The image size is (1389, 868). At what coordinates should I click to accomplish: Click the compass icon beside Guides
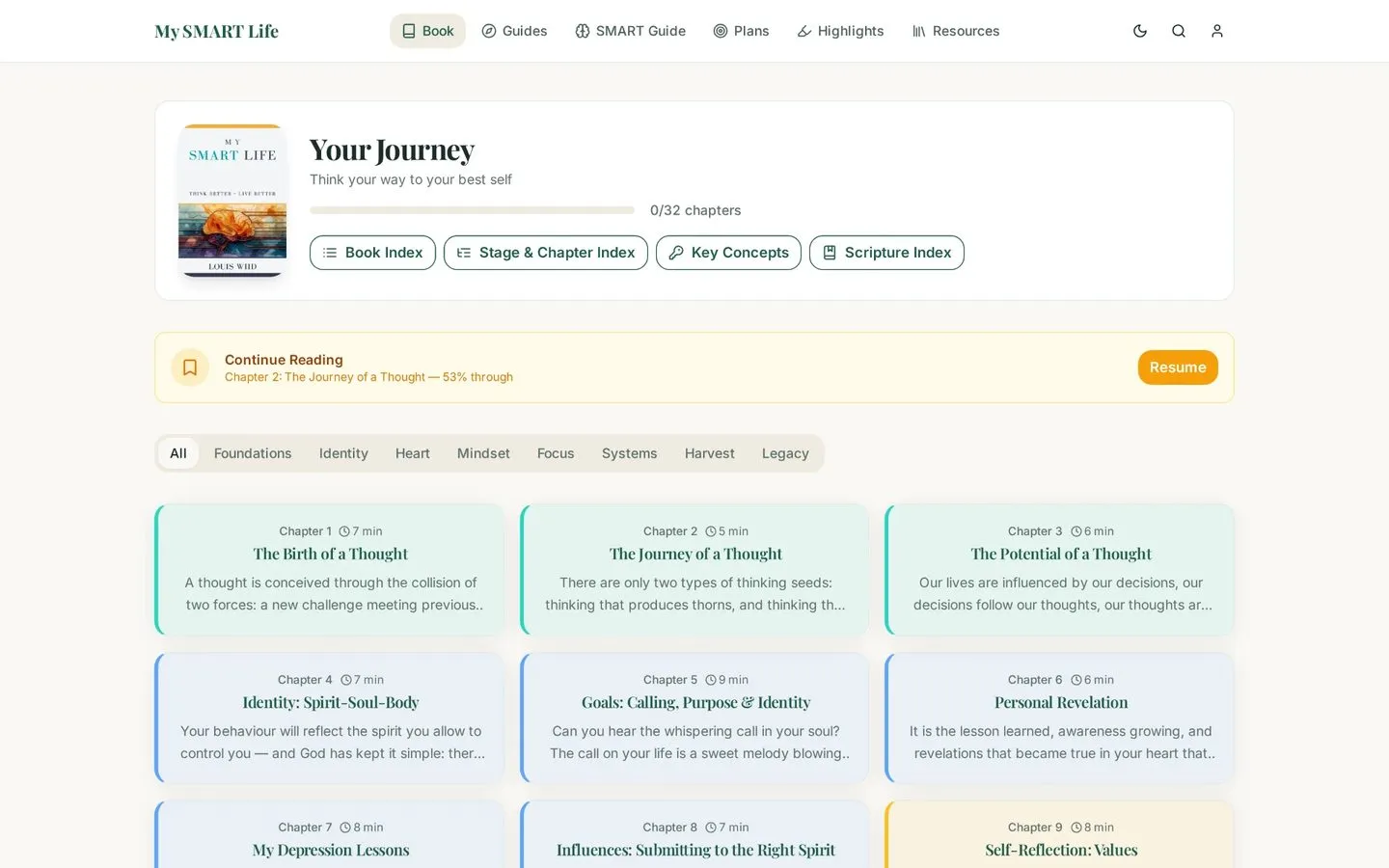489,31
